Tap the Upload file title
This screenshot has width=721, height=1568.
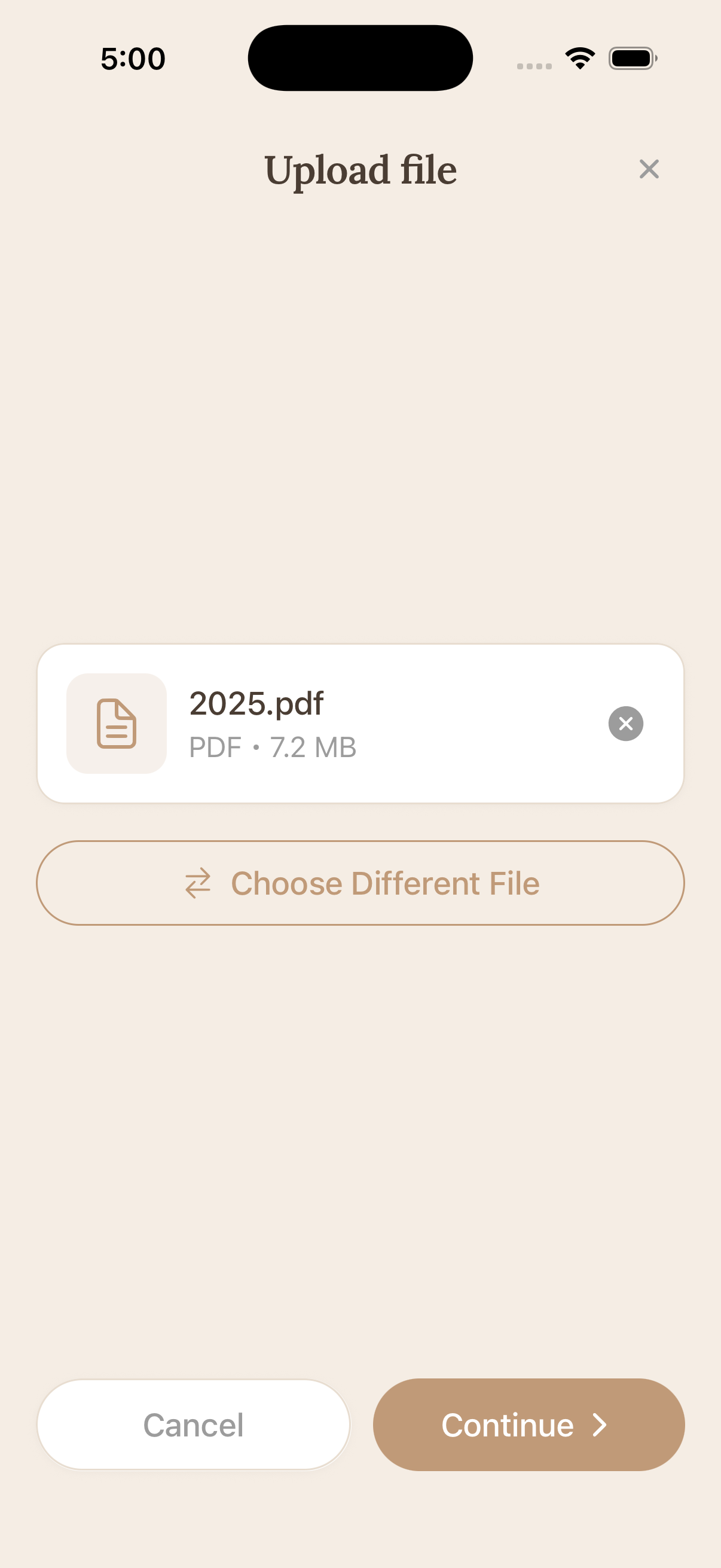tap(360, 169)
